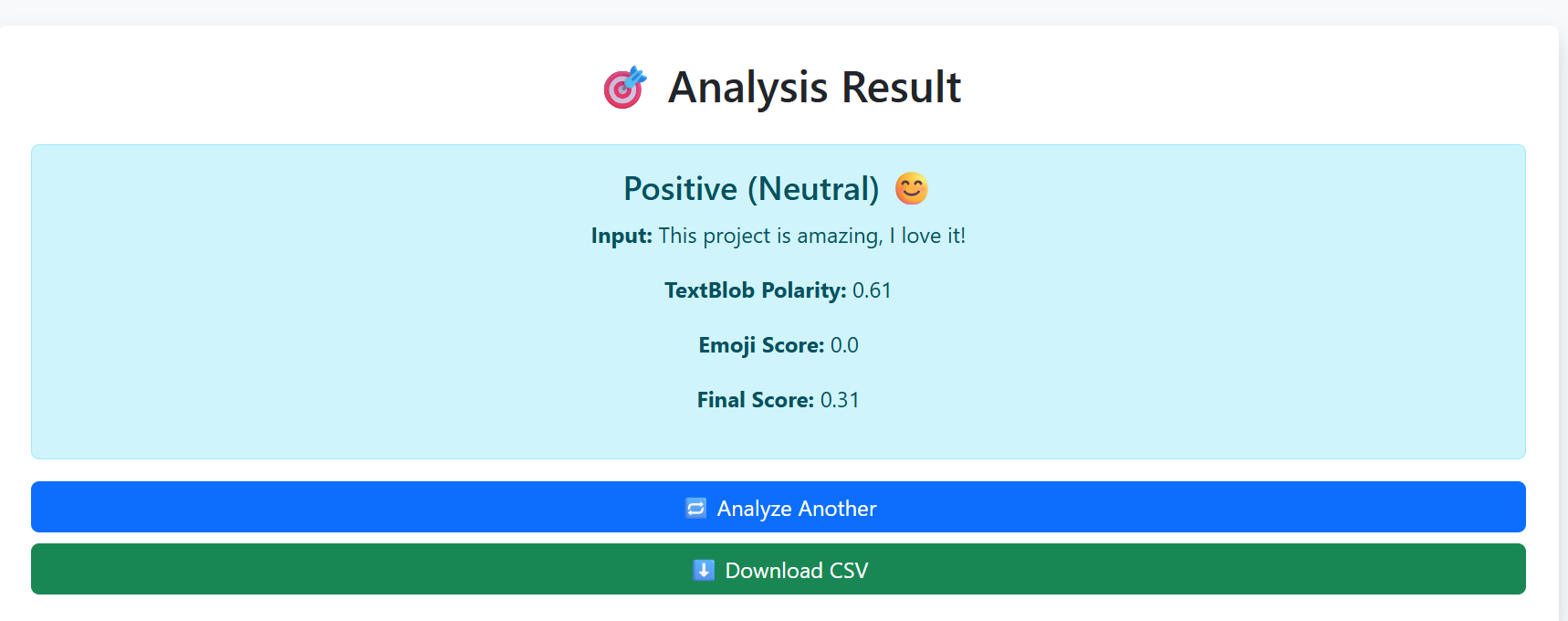The width and height of the screenshot is (1568, 621).
Task: Click the target emoji beside Analysis Result
Action: [x=624, y=87]
